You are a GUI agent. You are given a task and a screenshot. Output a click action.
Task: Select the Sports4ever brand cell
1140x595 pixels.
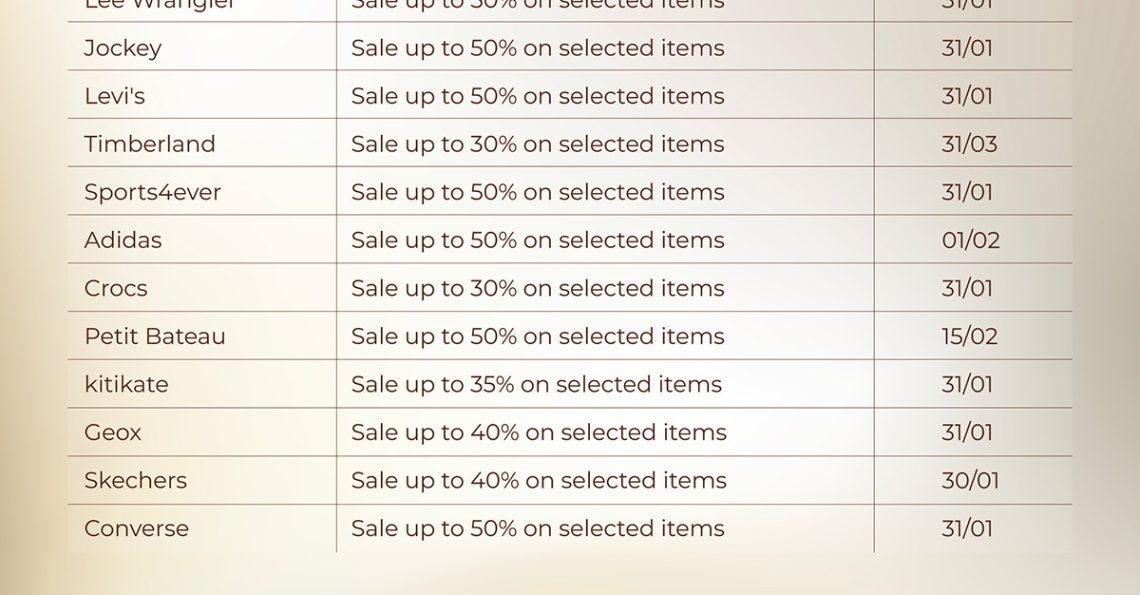pos(153,192)
